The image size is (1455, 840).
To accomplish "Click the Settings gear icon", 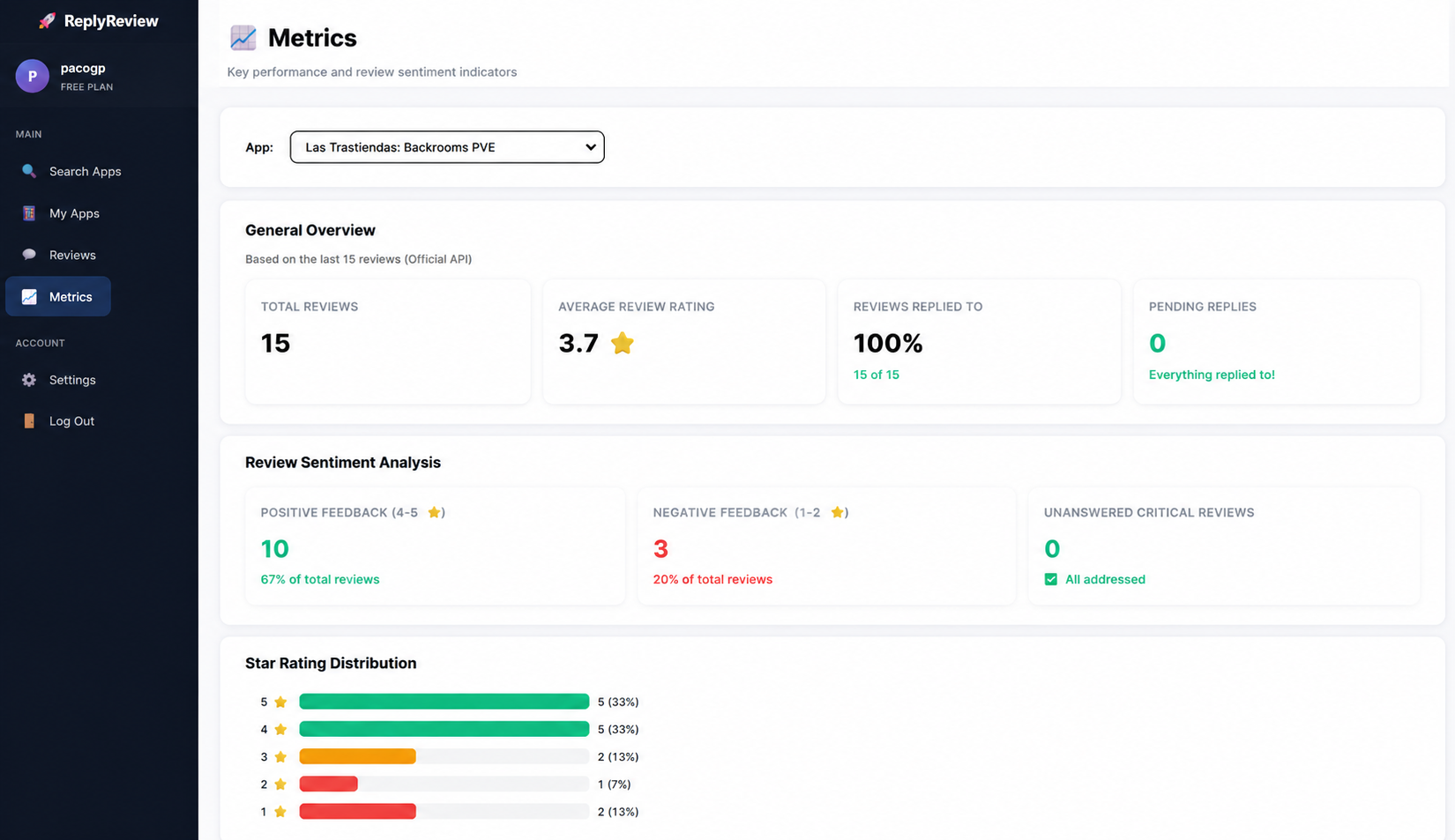I will pyautogui.click(x=29, y=380).
